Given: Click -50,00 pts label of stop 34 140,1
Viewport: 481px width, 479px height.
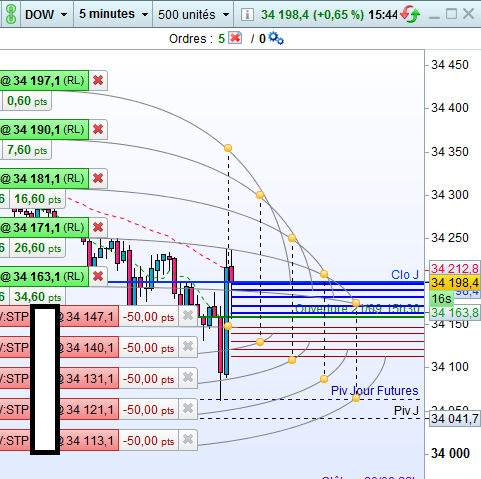Looking at the screenshot, I should 149,348.
